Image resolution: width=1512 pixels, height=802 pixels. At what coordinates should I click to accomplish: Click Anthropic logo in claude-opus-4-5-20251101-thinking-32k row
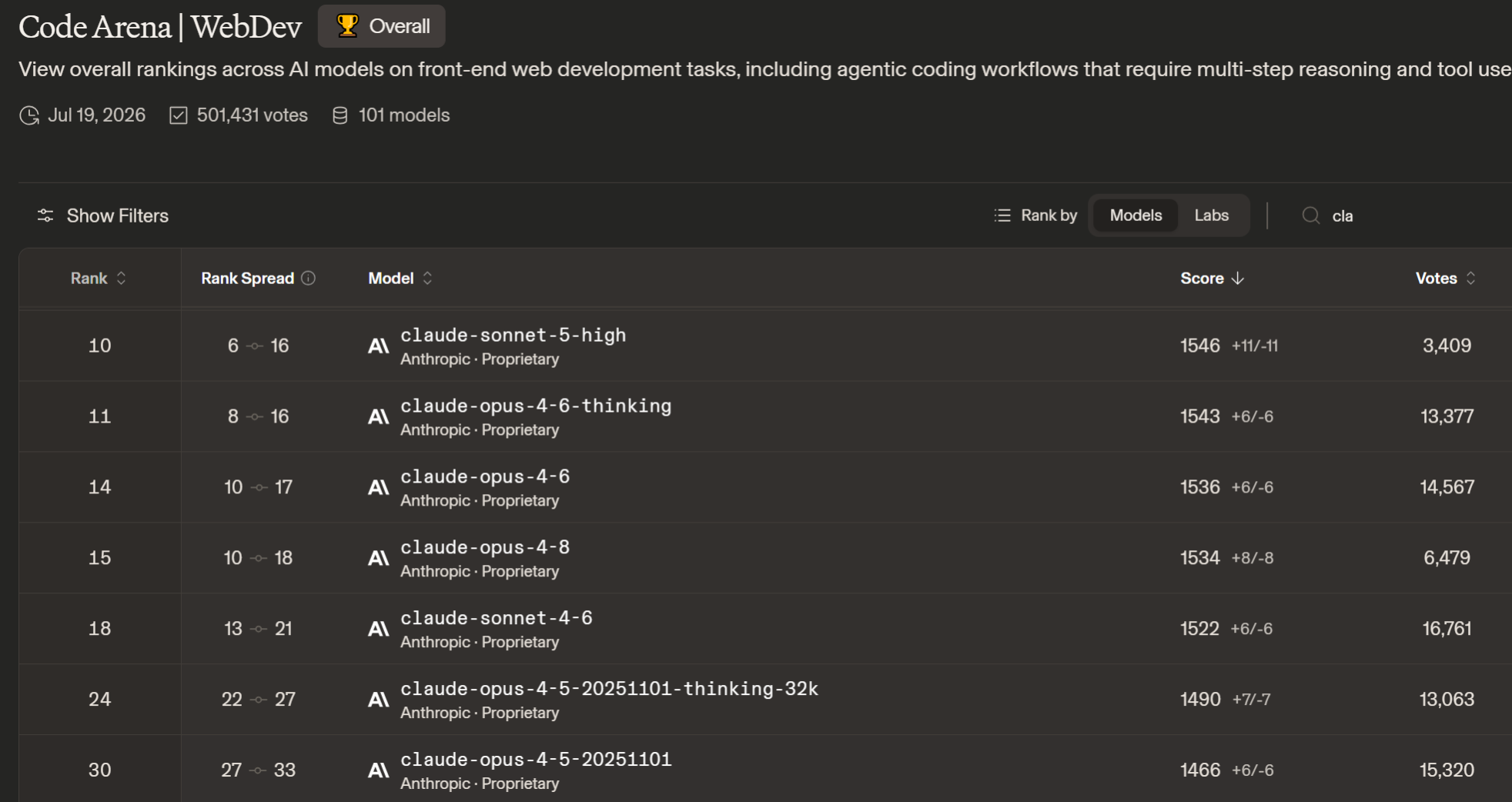[379, 700]
